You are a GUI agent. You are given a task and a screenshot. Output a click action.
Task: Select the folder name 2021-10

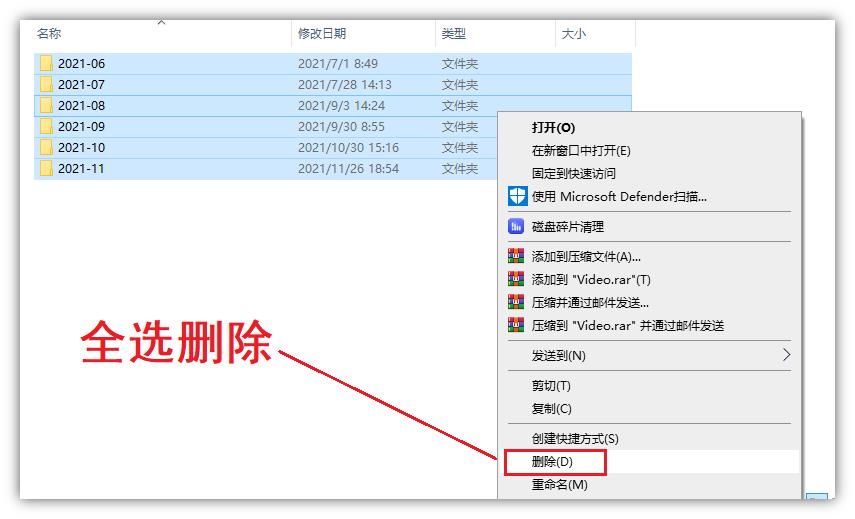81,148
